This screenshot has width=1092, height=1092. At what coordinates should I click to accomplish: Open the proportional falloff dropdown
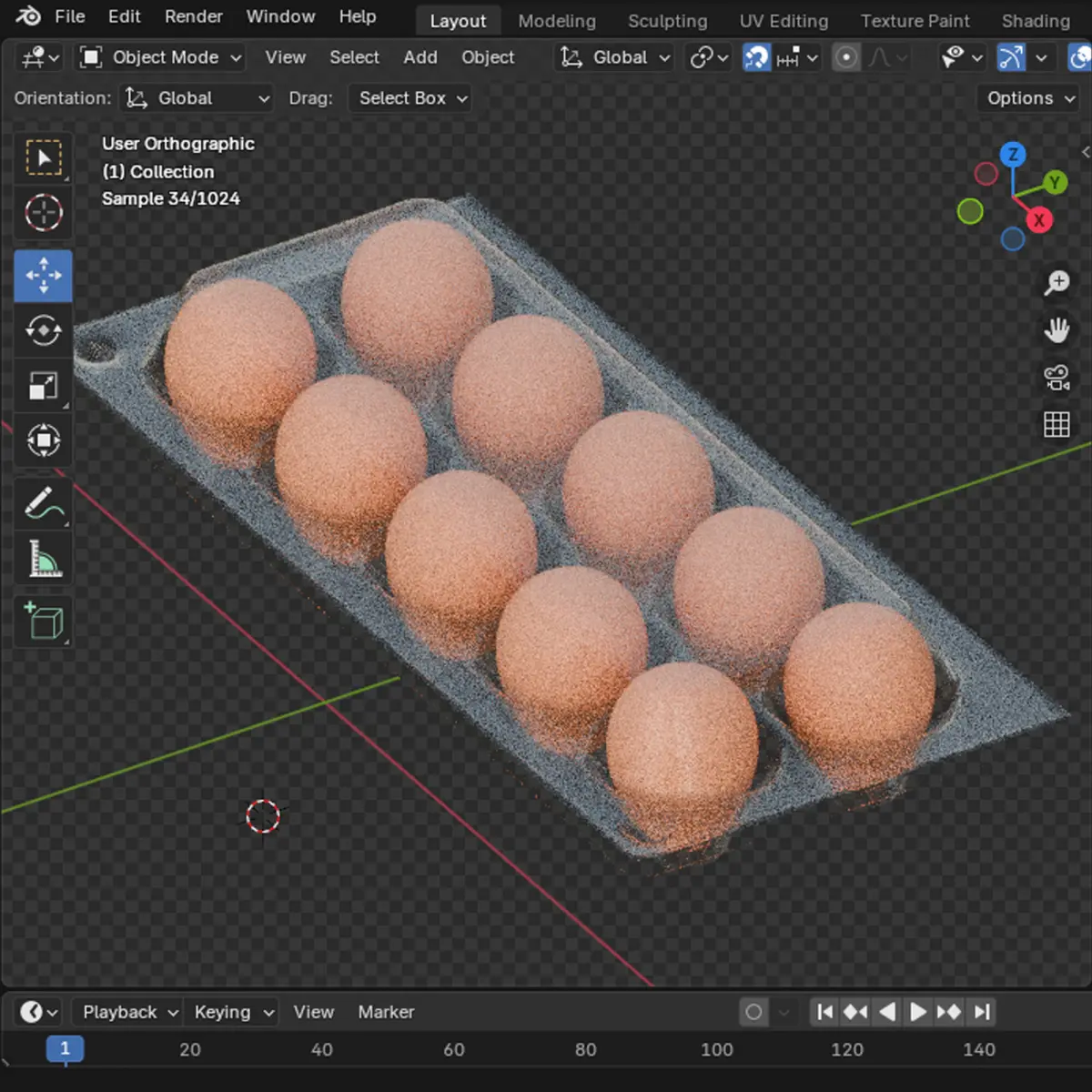point(887,57)
